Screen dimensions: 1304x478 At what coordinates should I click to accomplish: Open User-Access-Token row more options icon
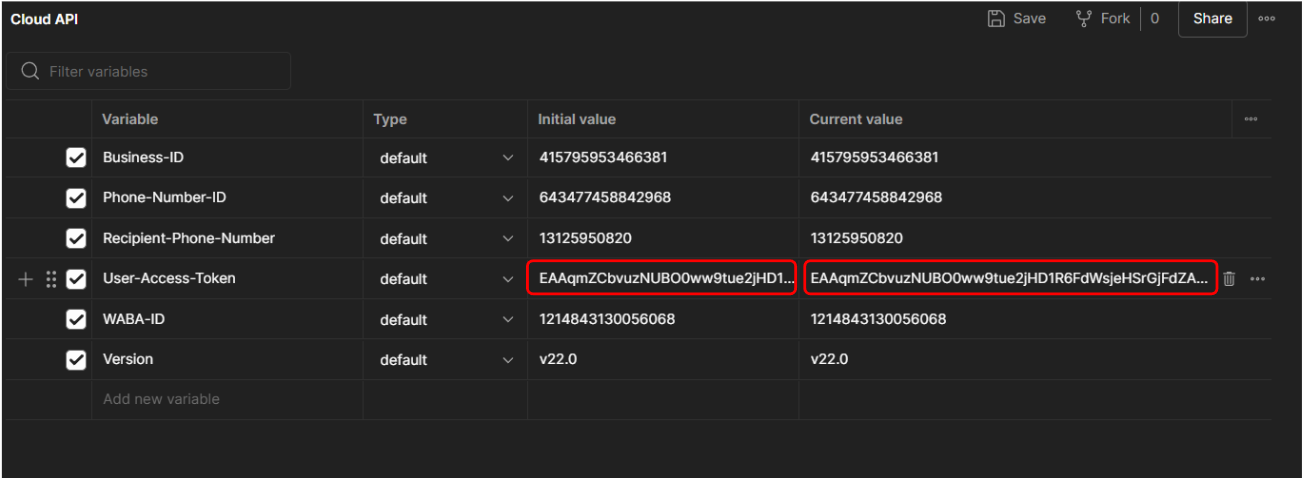pos(1257,279)
